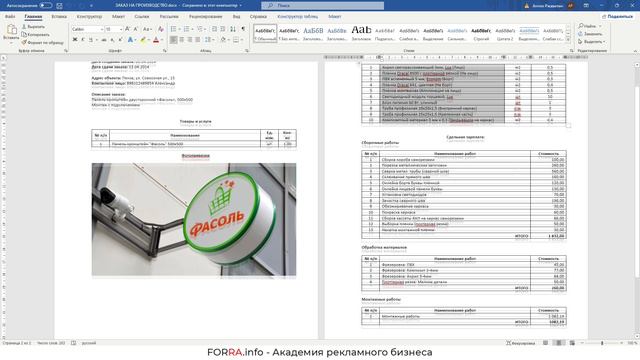Open the numbering list dropdown arrow
640x360 pixels.
pyautogui.click(x=192, y=29)
